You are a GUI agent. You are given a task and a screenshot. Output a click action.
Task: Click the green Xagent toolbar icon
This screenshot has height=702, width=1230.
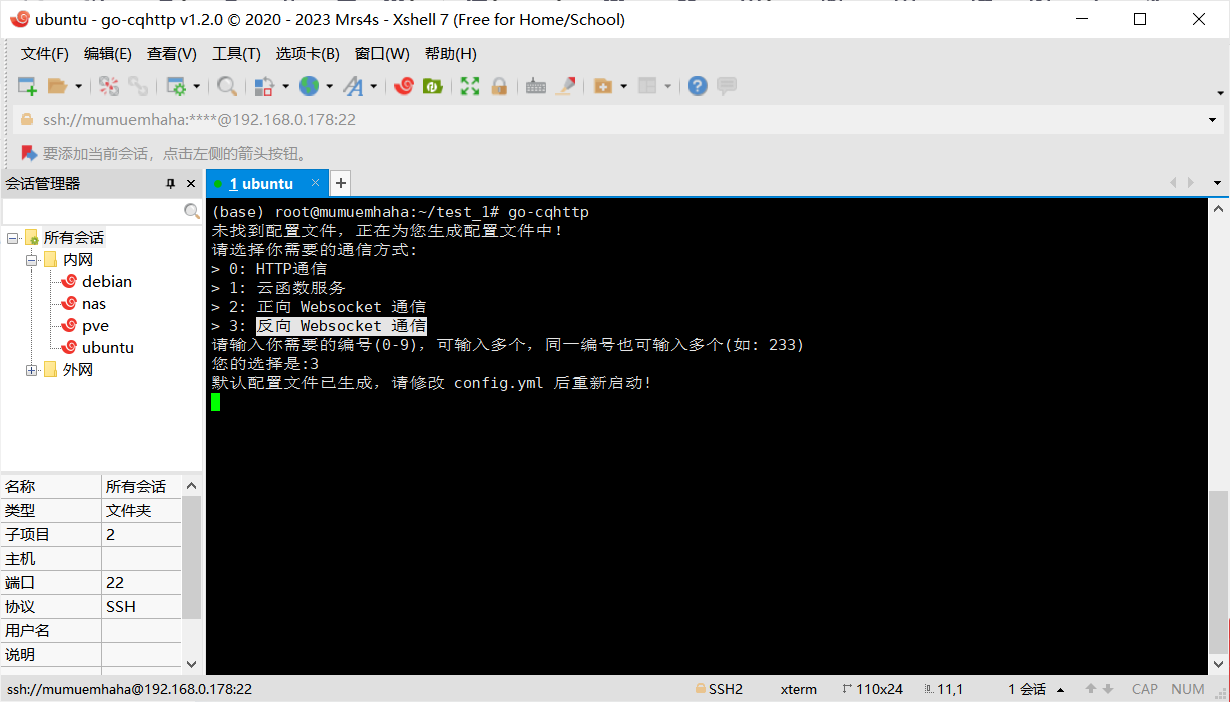[x=433, y=86]
